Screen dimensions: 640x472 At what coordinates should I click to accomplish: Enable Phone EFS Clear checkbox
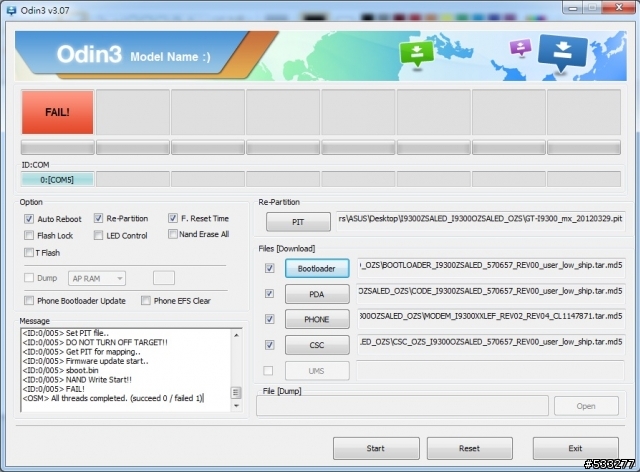pos(145,301)
